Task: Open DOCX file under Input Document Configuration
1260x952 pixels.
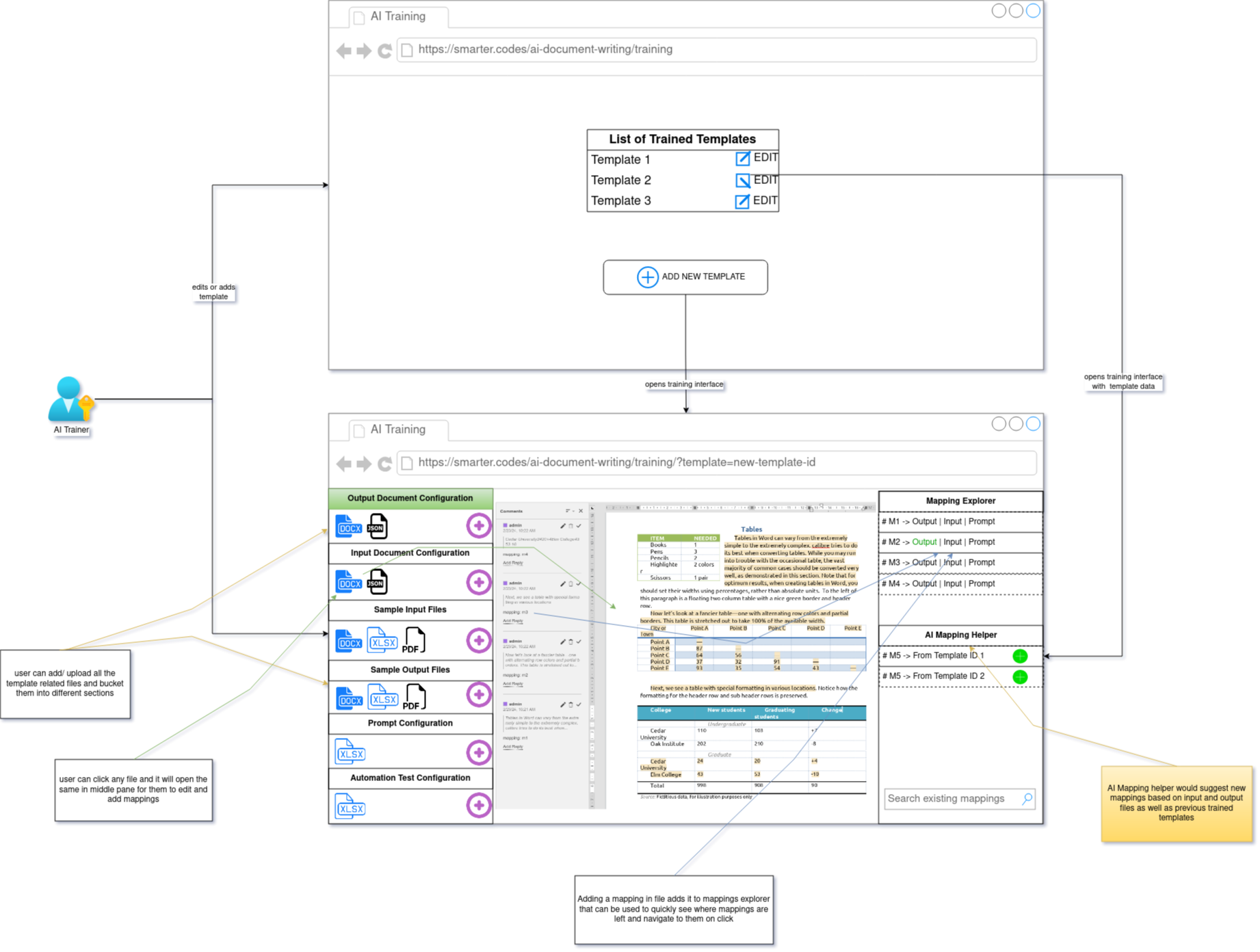Action: tap(349, 582)
